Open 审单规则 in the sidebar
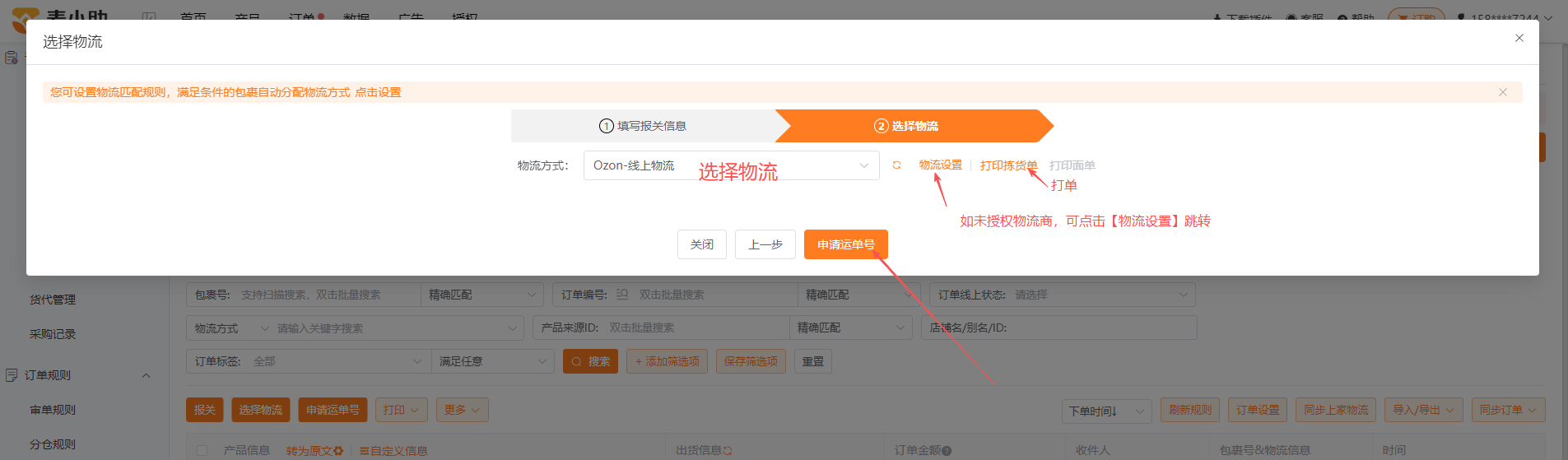 [53, 410]
